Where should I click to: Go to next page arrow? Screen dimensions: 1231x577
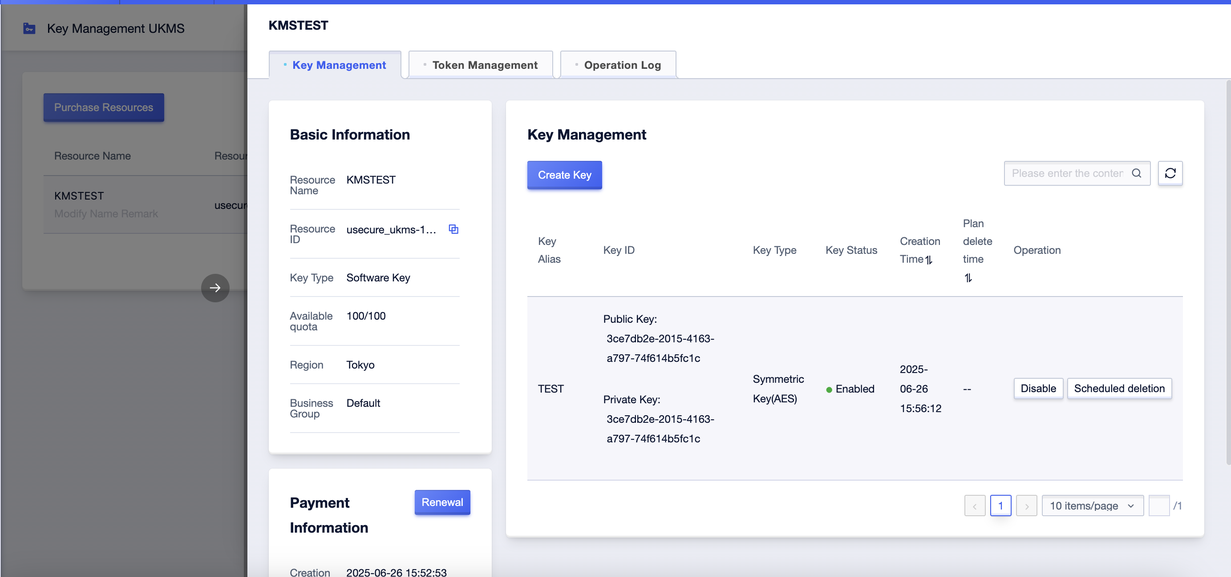(1026, 506)
